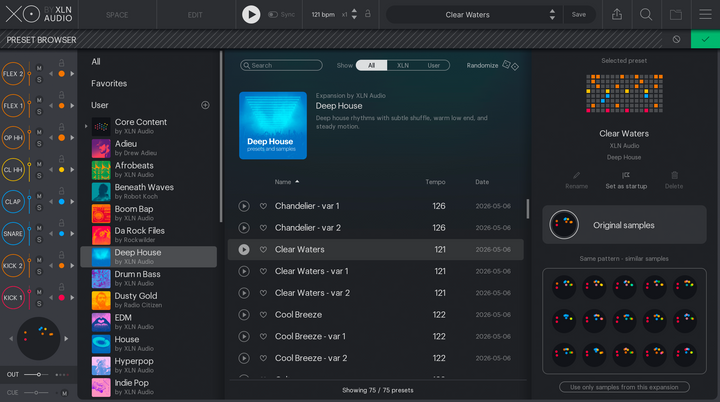Adjust the OUT volume slider

[36, 374]
